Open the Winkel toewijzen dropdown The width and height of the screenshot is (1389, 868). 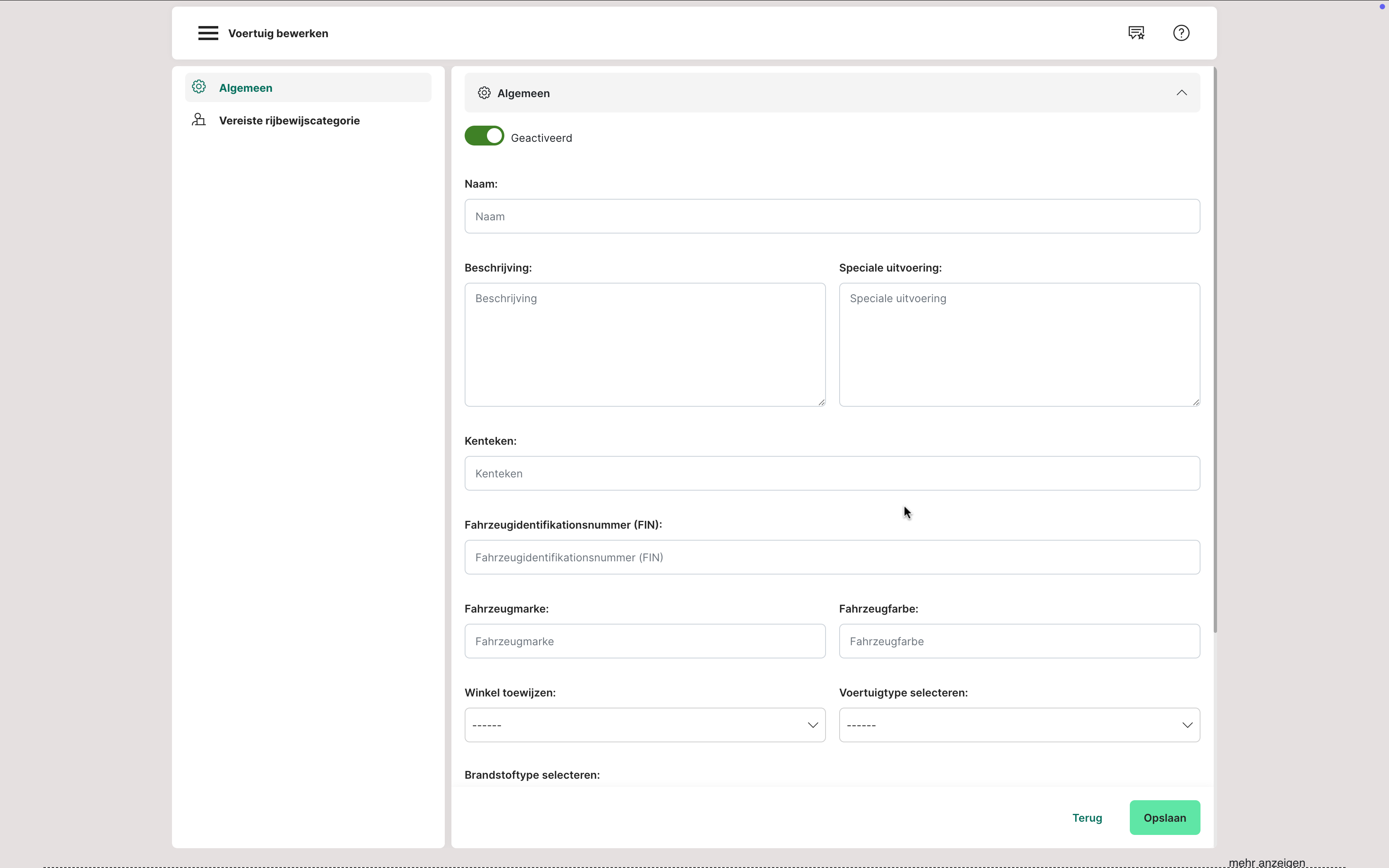644,725
